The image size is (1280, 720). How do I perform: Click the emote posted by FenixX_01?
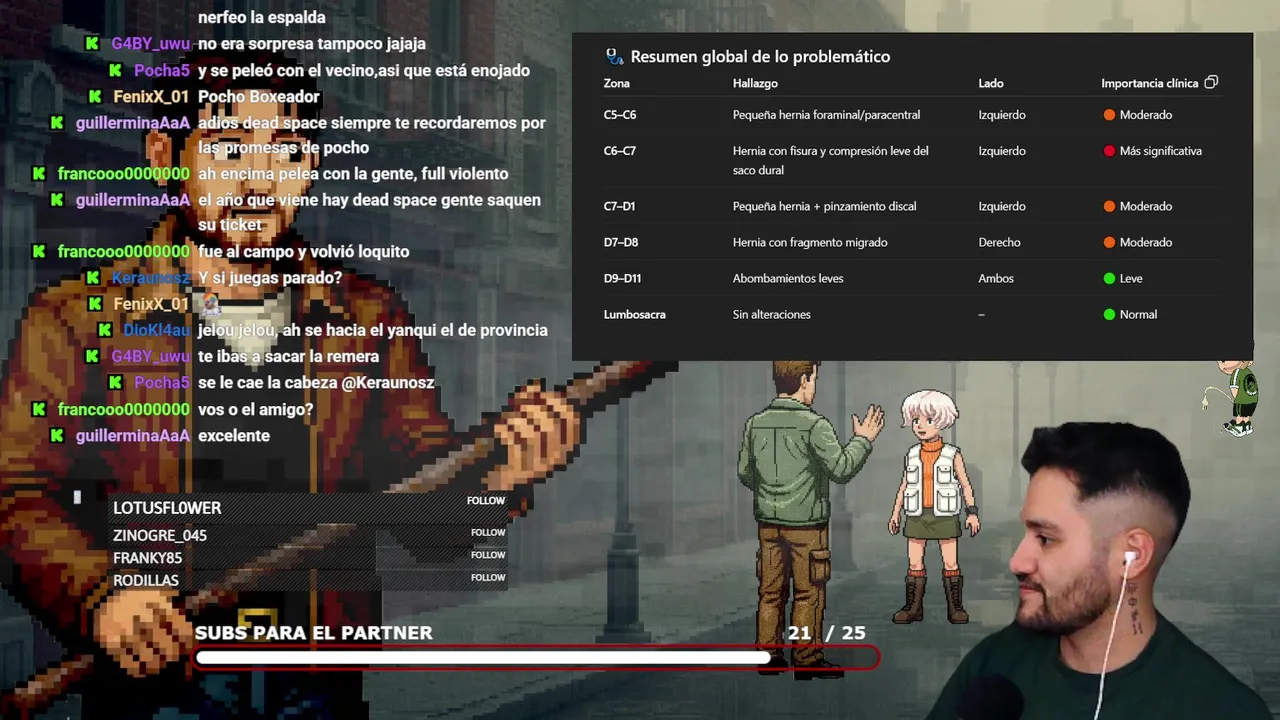pyautogui.click(x=210, y=304)
